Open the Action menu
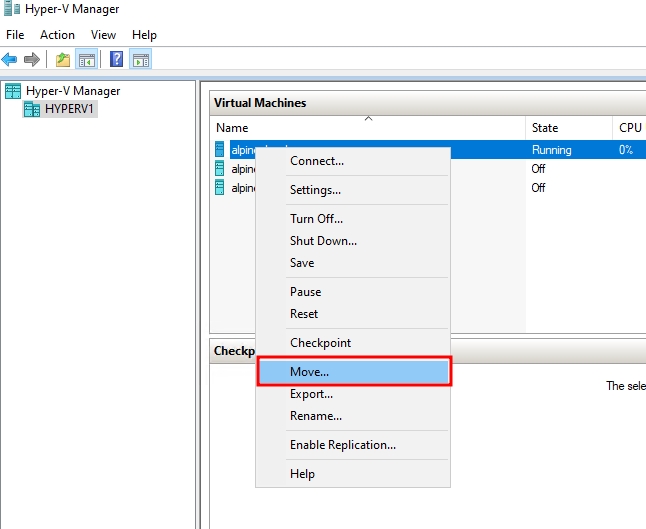646x529 pixels. click(57, 35)
